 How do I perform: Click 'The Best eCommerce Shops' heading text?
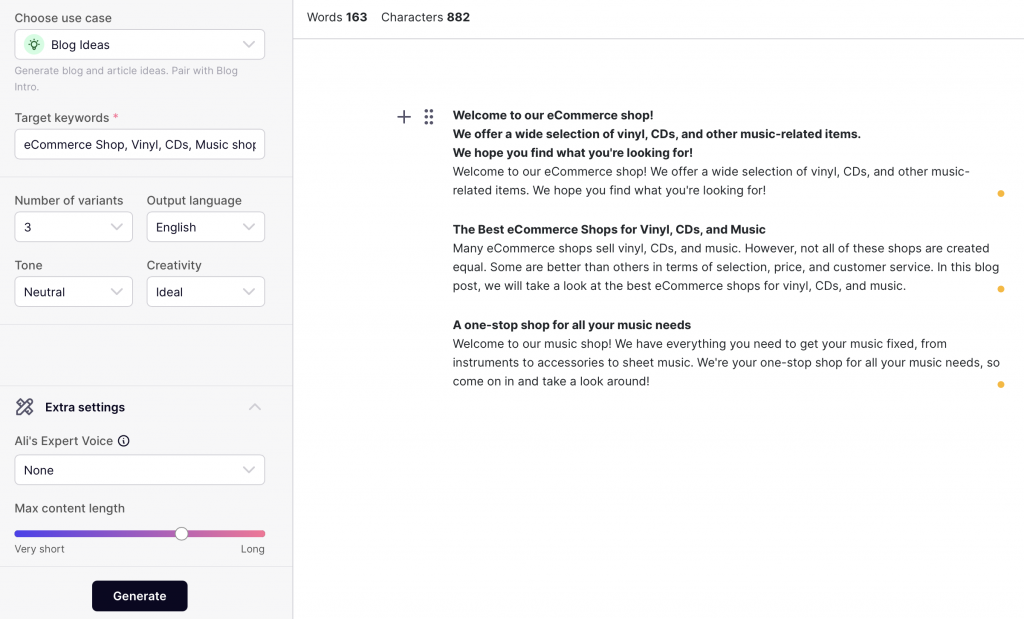pos(608,230)
